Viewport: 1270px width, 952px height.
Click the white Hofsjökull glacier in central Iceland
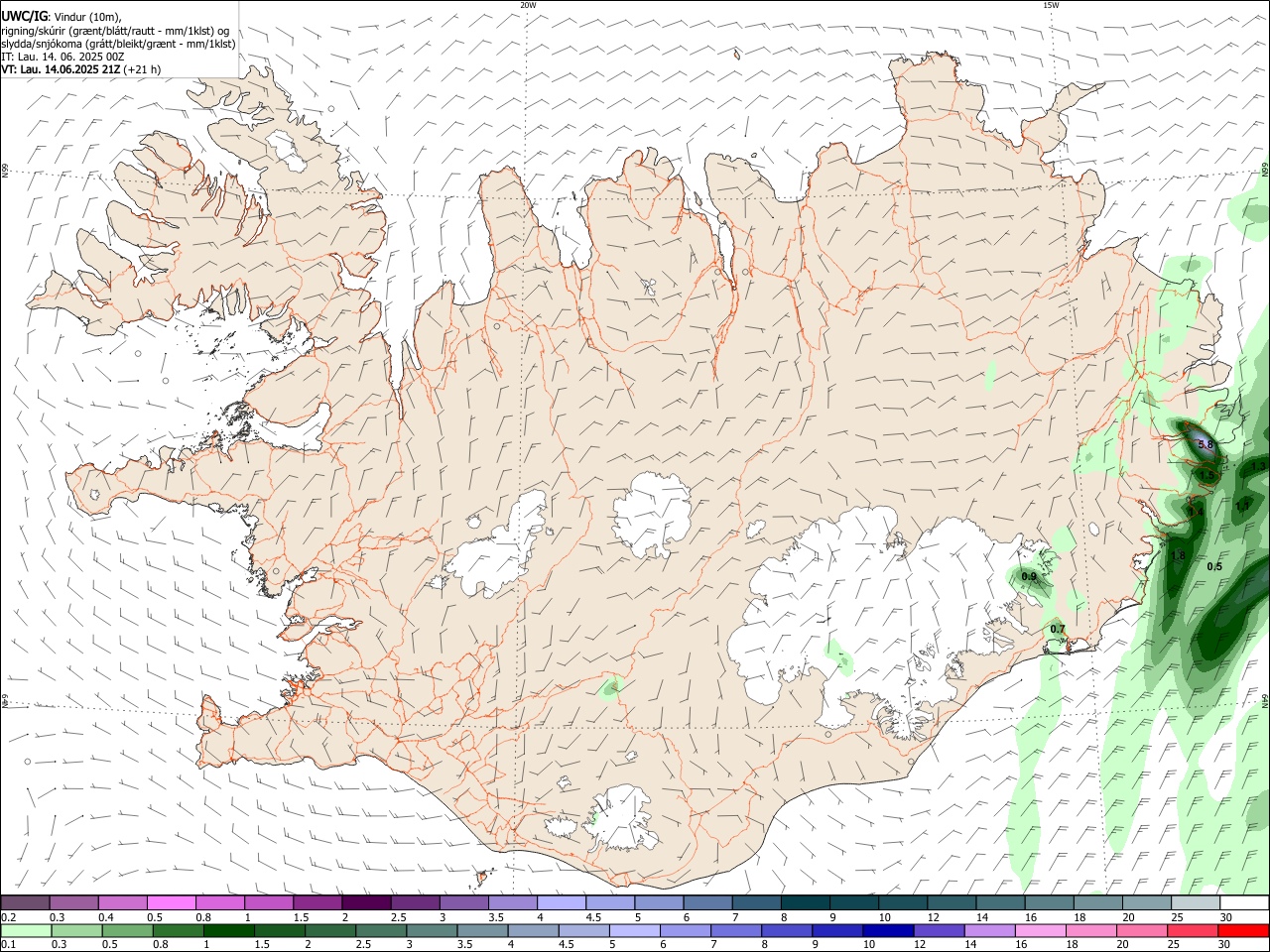pos(652,513)
